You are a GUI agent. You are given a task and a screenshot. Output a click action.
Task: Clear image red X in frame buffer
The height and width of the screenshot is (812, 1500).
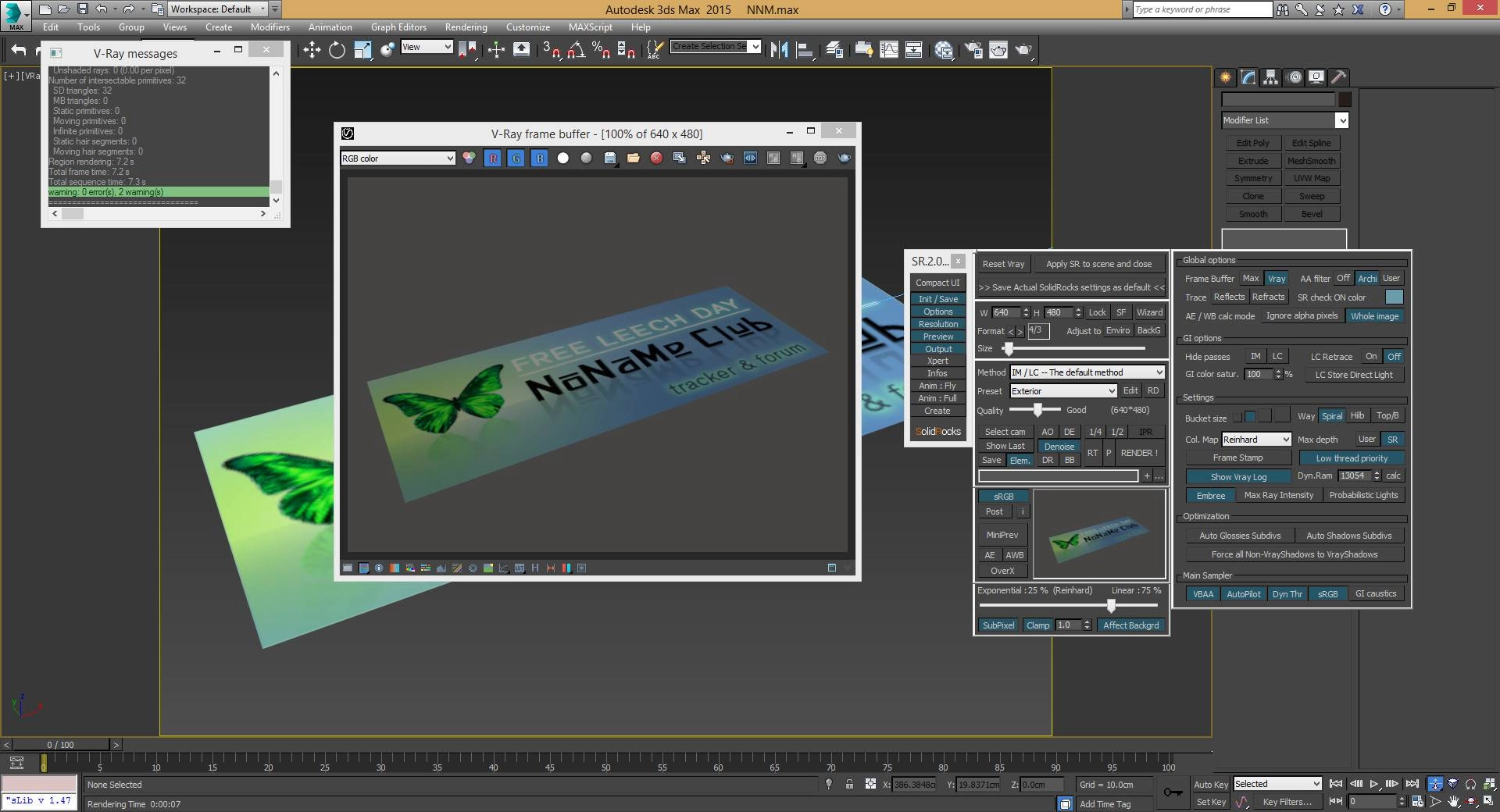click(x=656, y=158)
